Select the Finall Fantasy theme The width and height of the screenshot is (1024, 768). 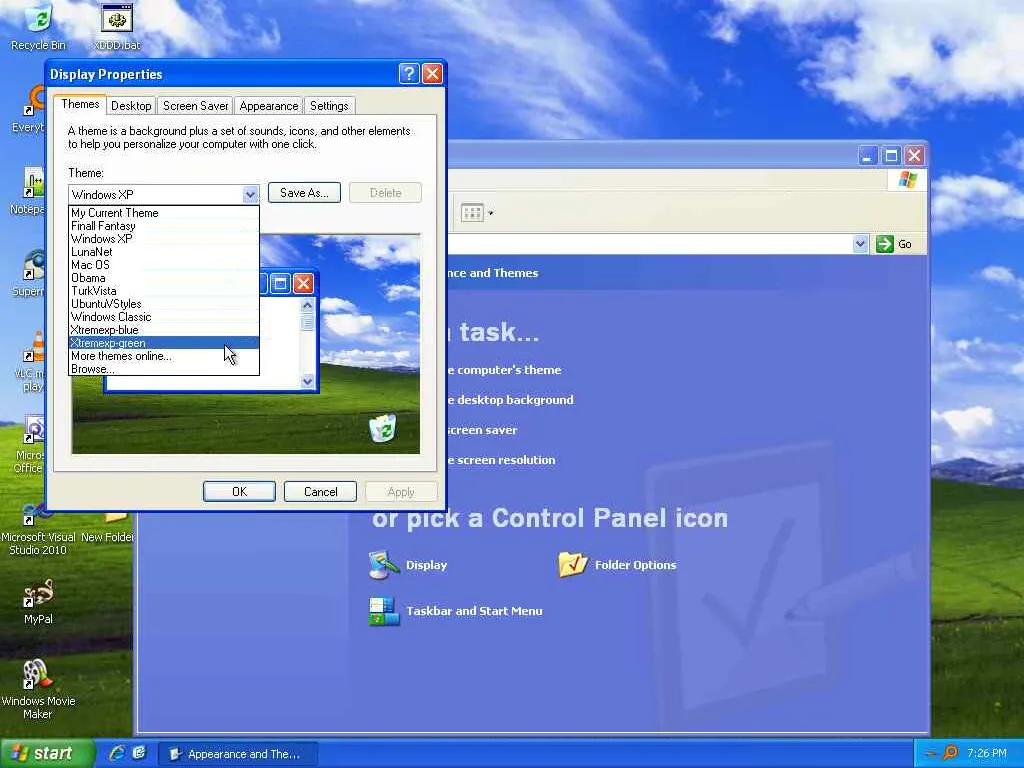(164, 226)
